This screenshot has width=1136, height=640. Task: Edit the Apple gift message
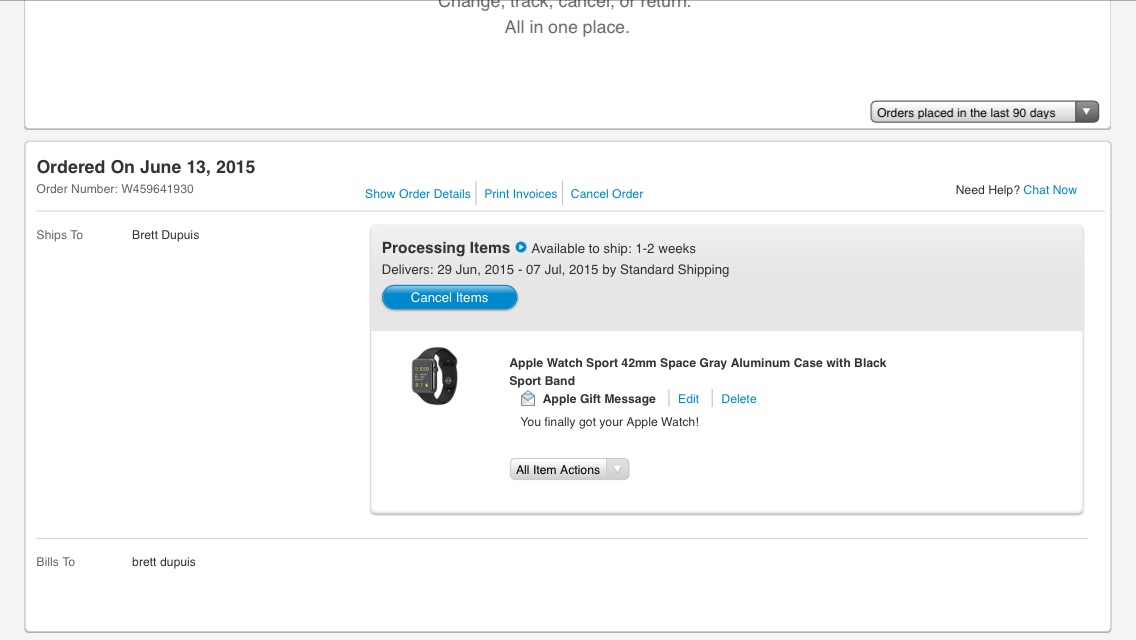688,399
